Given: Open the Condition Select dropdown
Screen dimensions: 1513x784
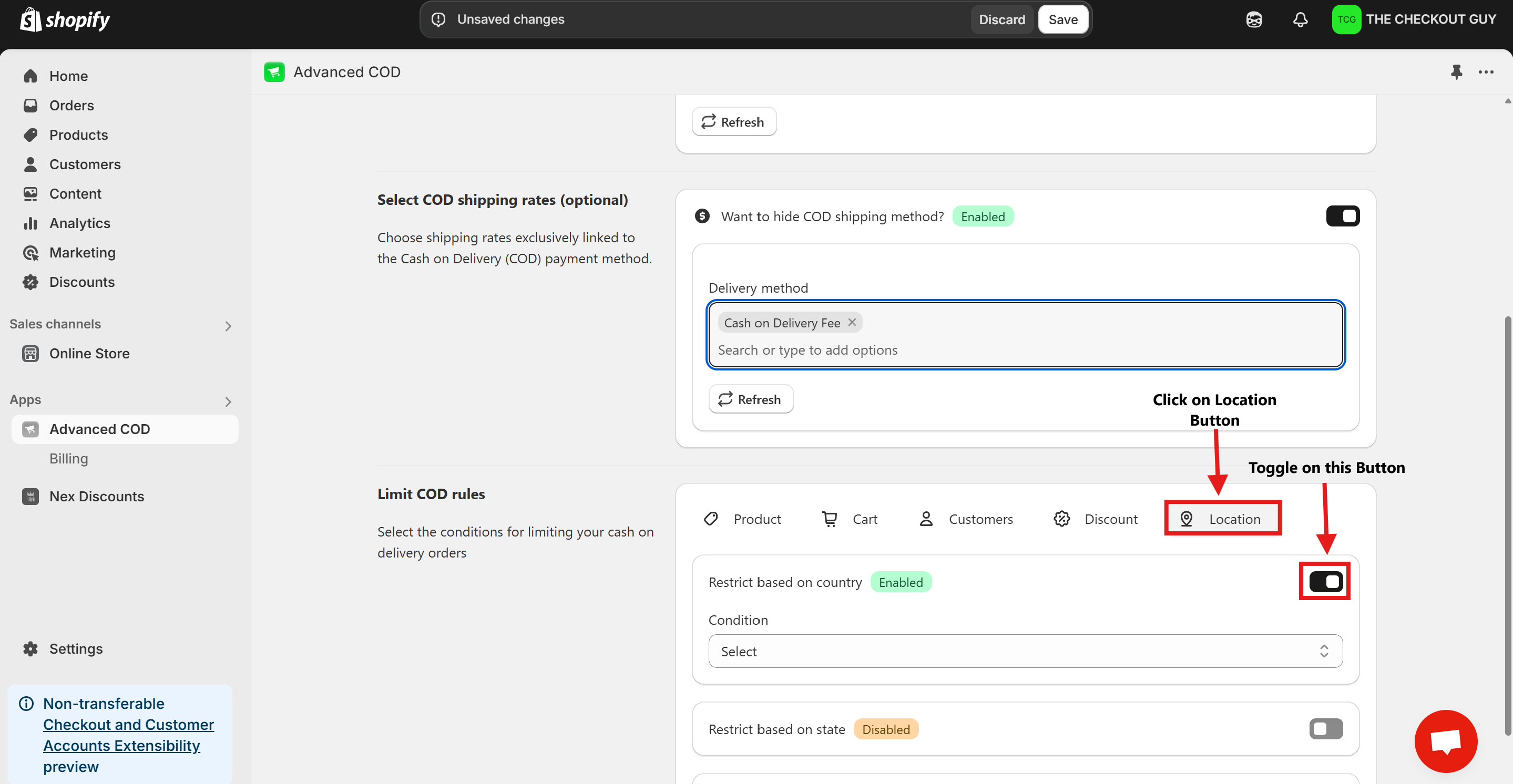Looking at the screenshot, I should (x=1025, y=651).
